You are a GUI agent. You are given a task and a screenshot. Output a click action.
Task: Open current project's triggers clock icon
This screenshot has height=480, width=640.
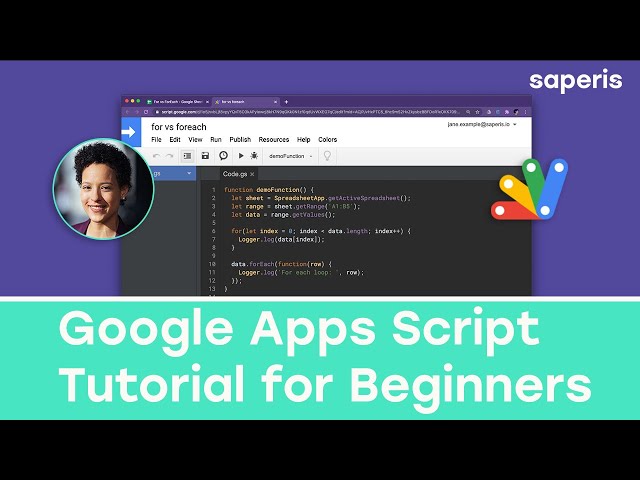coord(223,156)
